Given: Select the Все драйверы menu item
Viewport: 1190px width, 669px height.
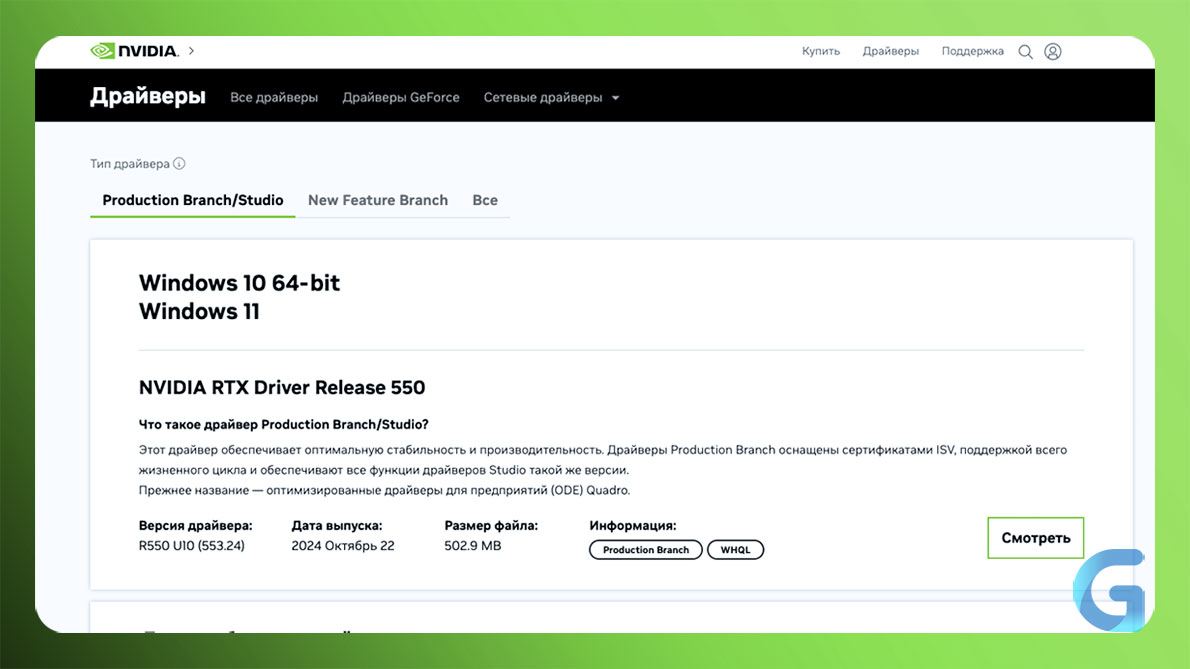Looking at the screenshot, I should (x=274, y=97).
